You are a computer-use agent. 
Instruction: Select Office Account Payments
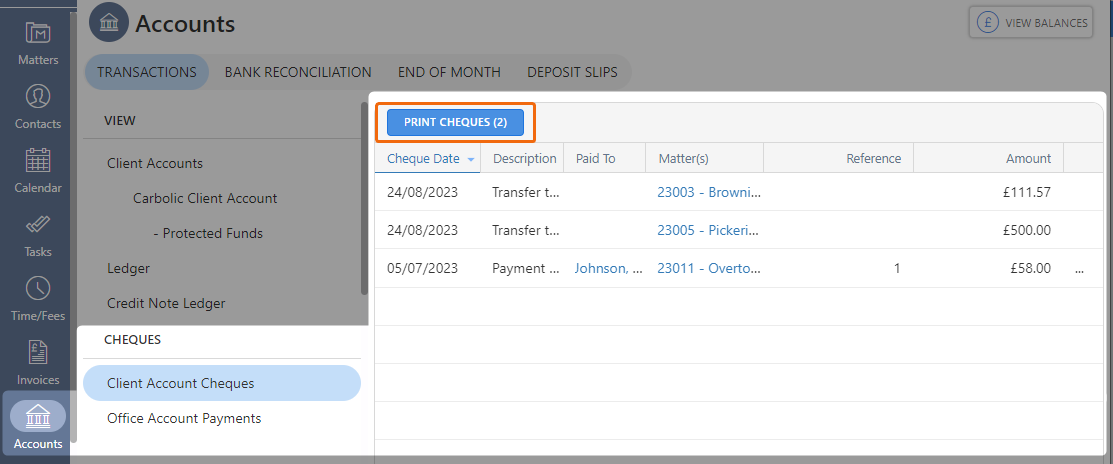(x=184, y=418)
